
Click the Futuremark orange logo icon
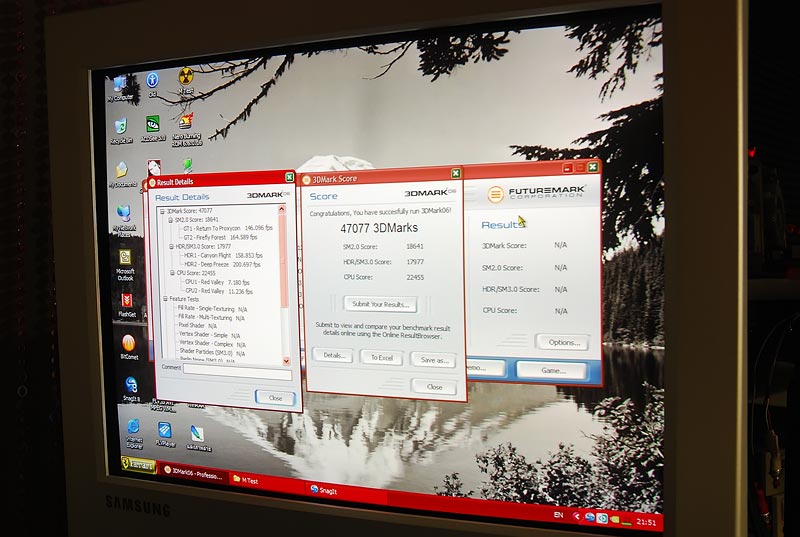[495, 194]
